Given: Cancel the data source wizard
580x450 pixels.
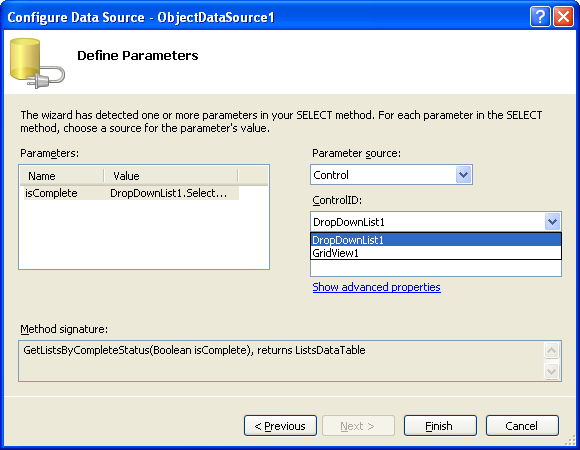Looking at the screenshot, I should [x=522, y=426].
